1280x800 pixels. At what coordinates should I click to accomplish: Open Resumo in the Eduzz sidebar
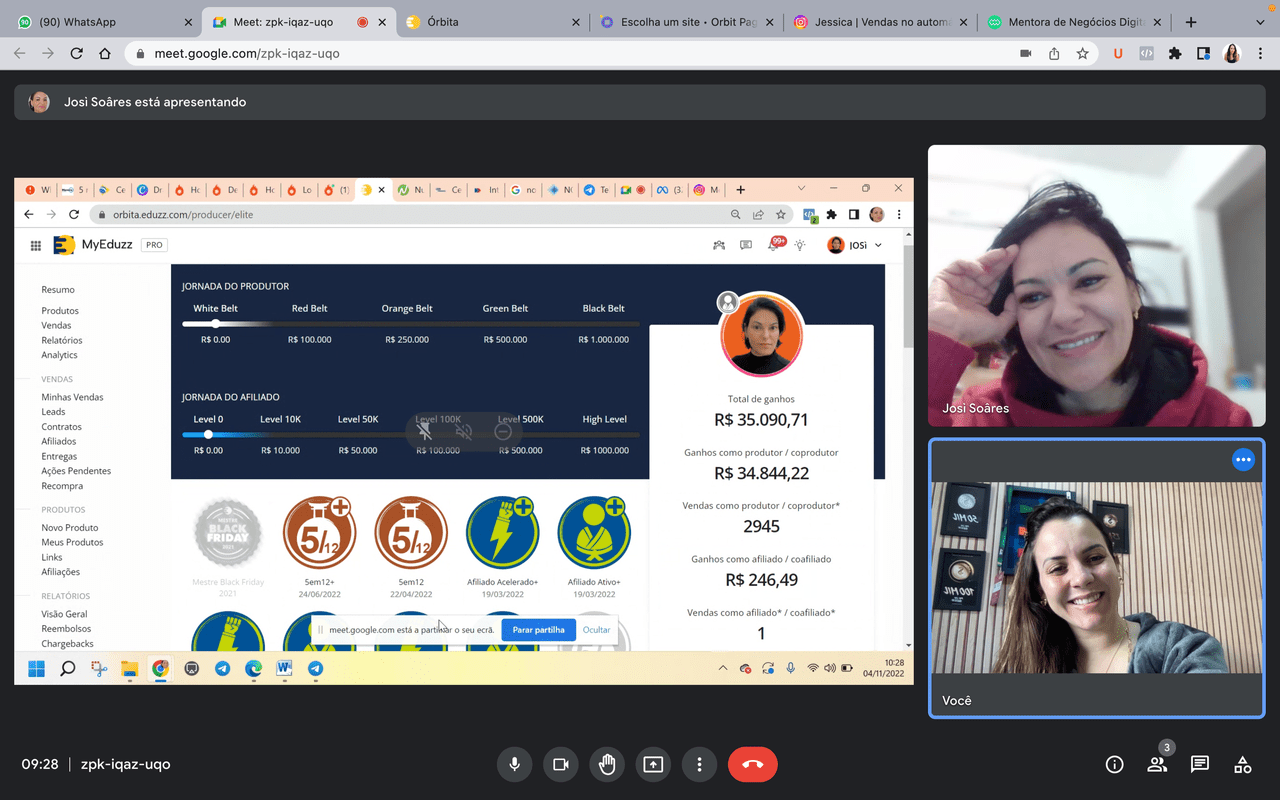click(x=58, y=290)
